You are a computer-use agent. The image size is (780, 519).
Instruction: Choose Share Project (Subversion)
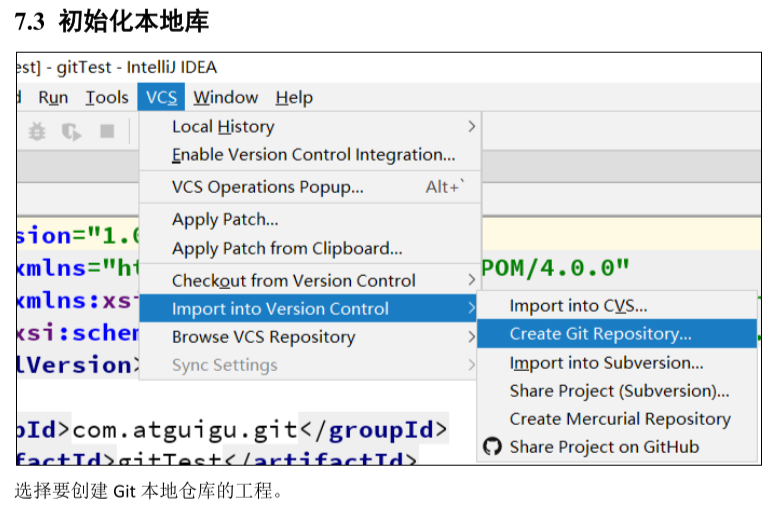click(617, 391)
